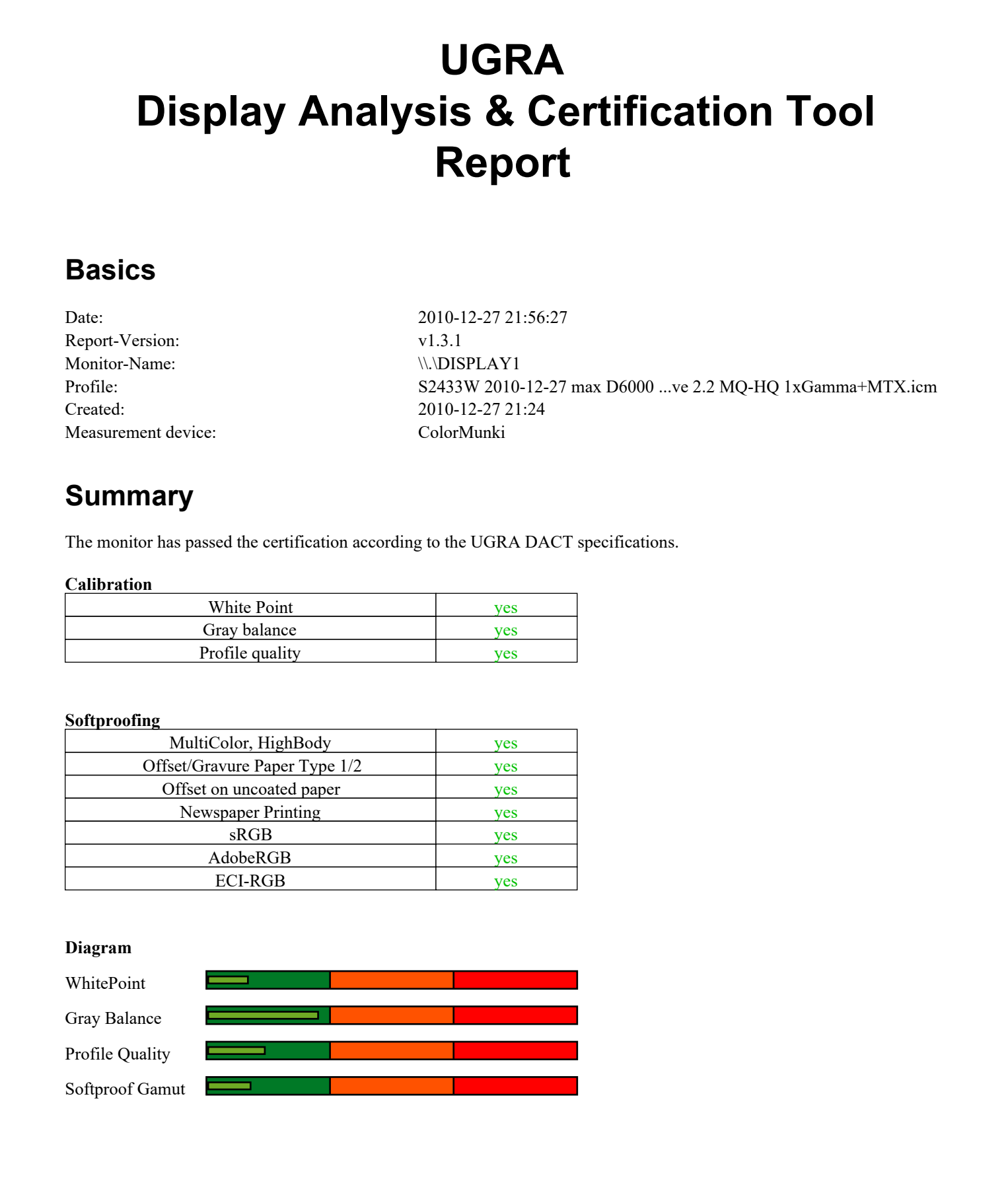
Task: Click the White Point cell in Calibration table
Action: (x=250, y=607)
